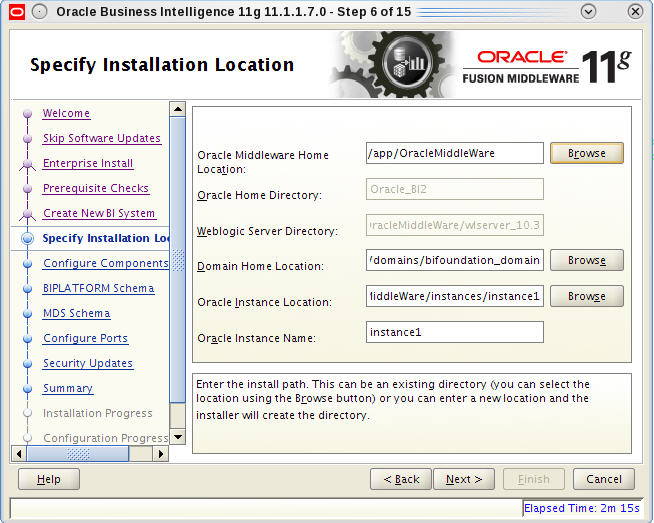
Task: Click the Oracle Instance Name label
Action: [x=257, y=338]
